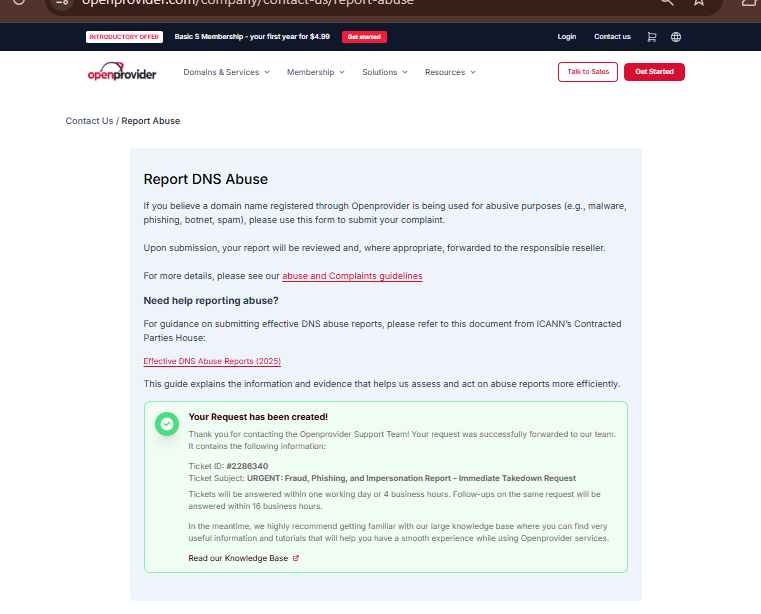Click the green checkmark success icon
The height and width of the screenshot is (614, 761).
coord(167,424)
